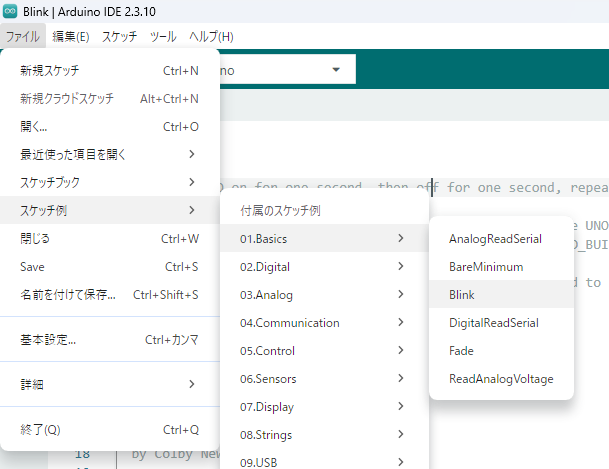Open the AnalogReadSerial example
The height and width of the screenshot is (469, 609).
[501, 238]
